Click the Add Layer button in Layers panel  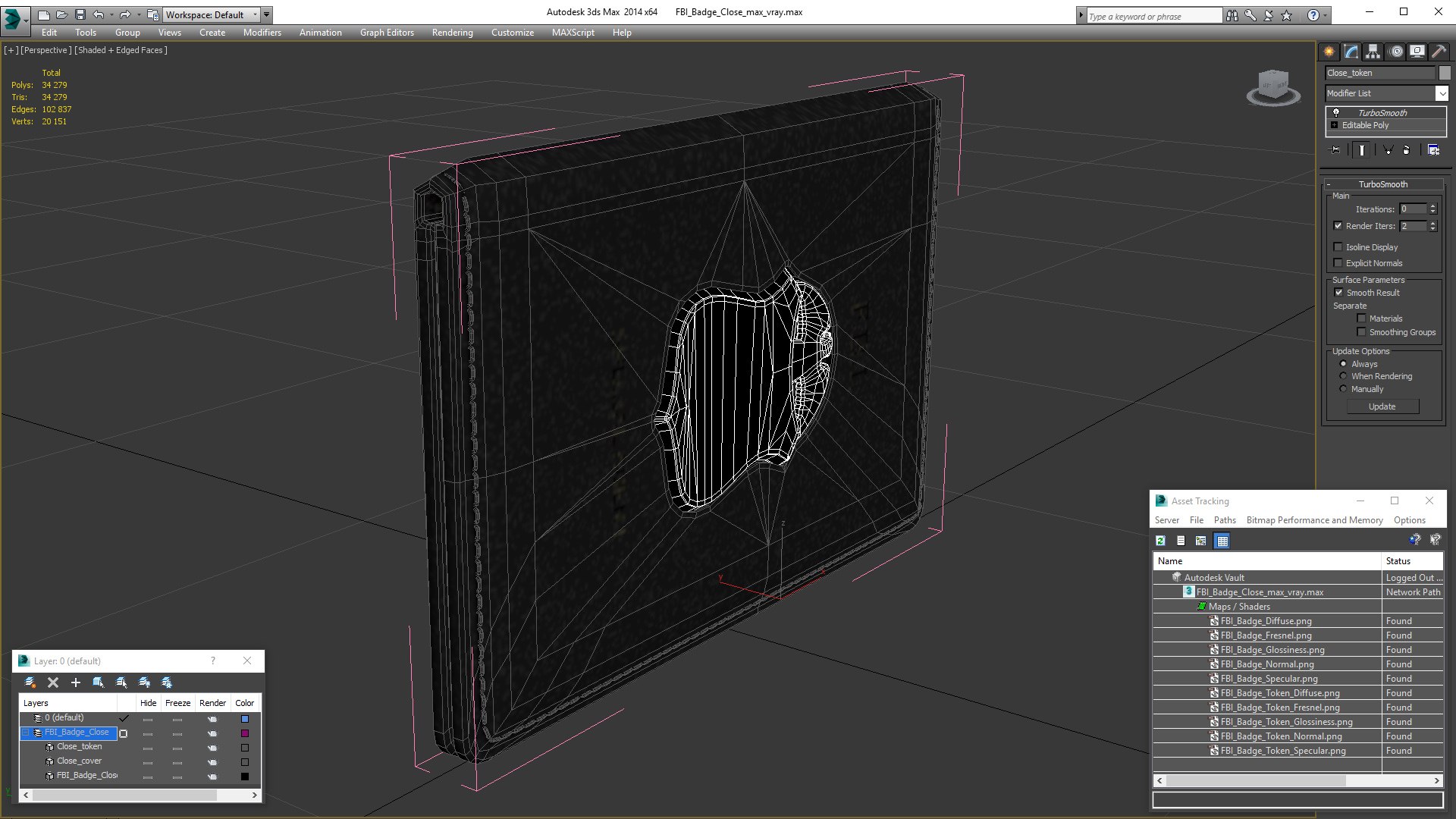click(x=76, y=682)
